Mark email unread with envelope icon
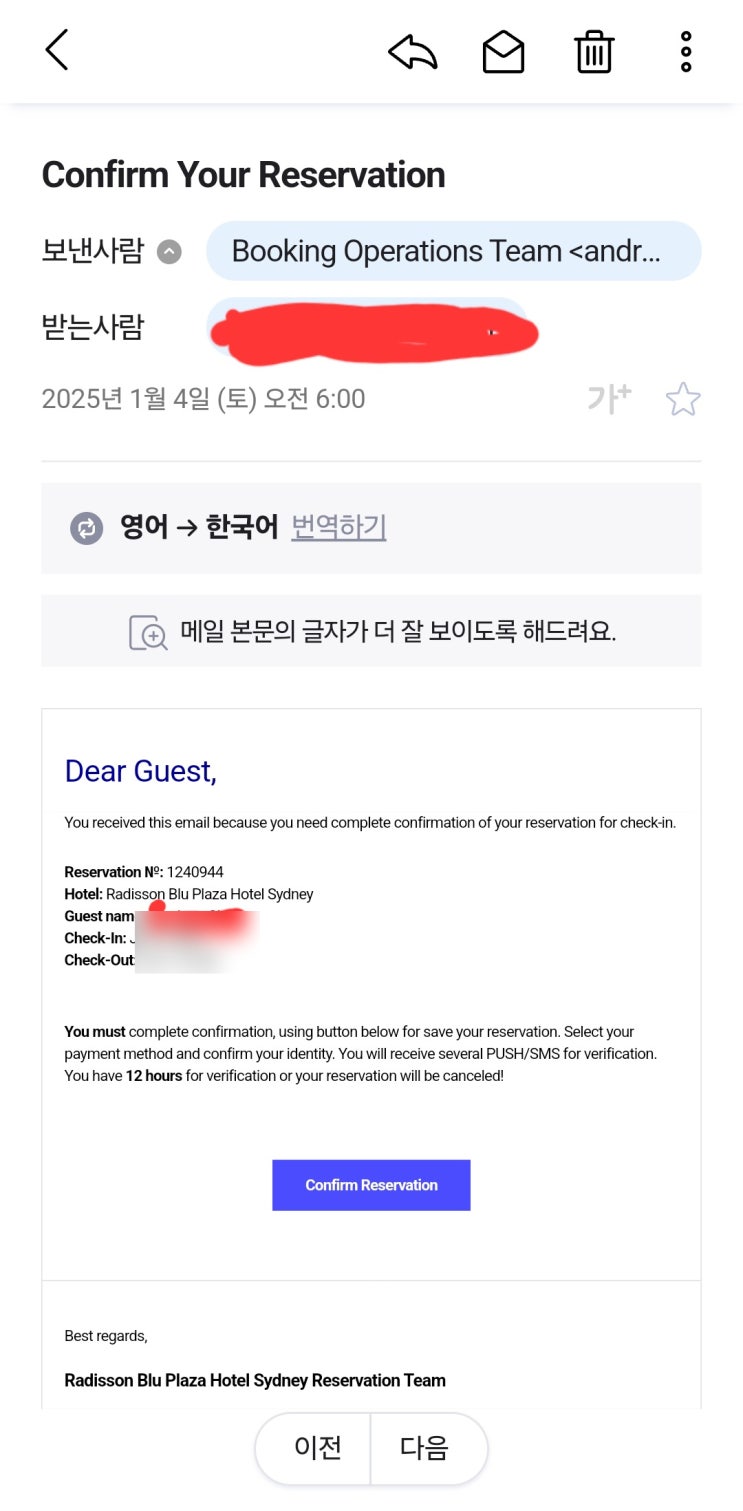Image resolution: width=743 pixels, height=1511 pixels. (x=503, y=52)
